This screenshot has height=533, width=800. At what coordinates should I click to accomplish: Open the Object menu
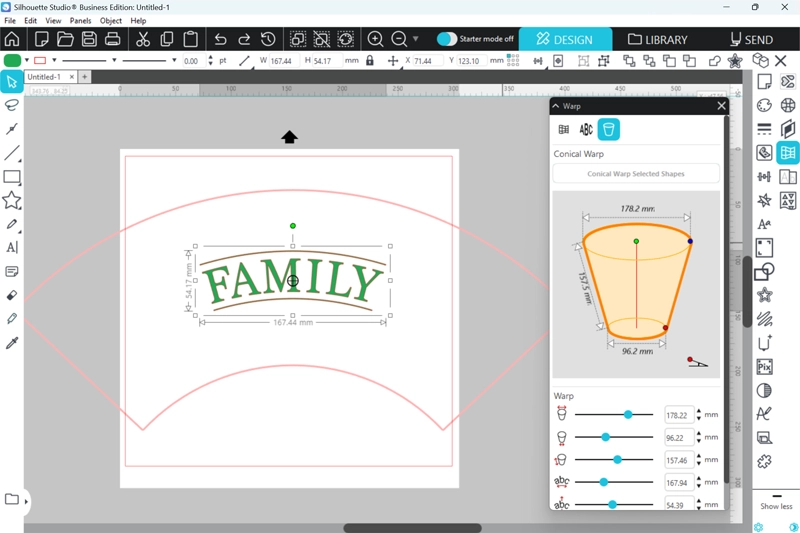pos(111,20)
